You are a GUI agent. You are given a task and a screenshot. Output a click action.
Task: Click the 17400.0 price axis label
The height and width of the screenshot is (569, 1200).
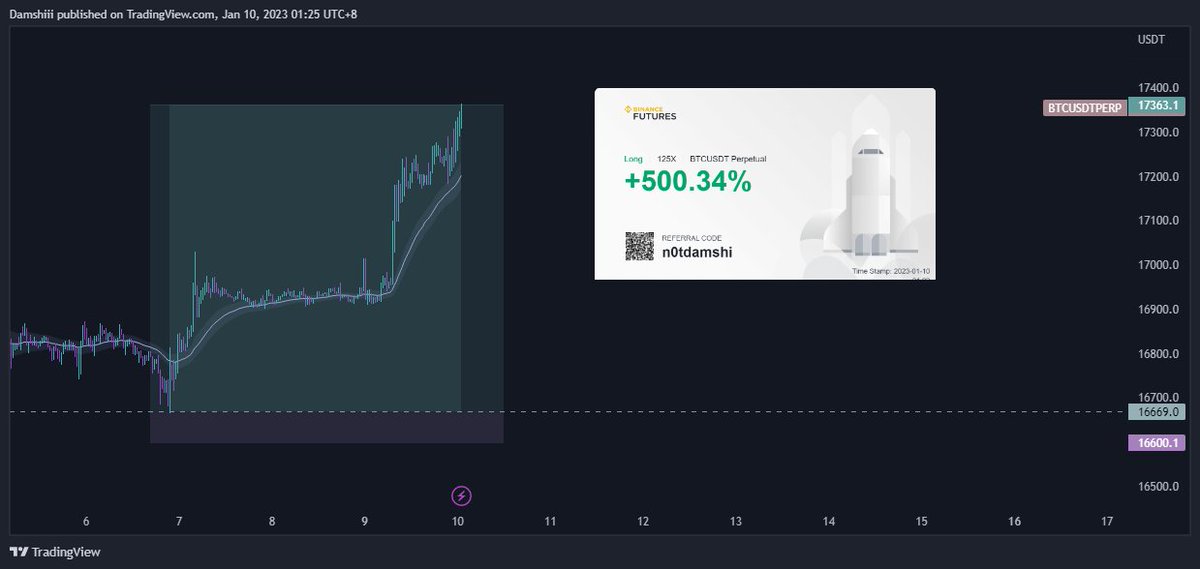click(1157, 89)
